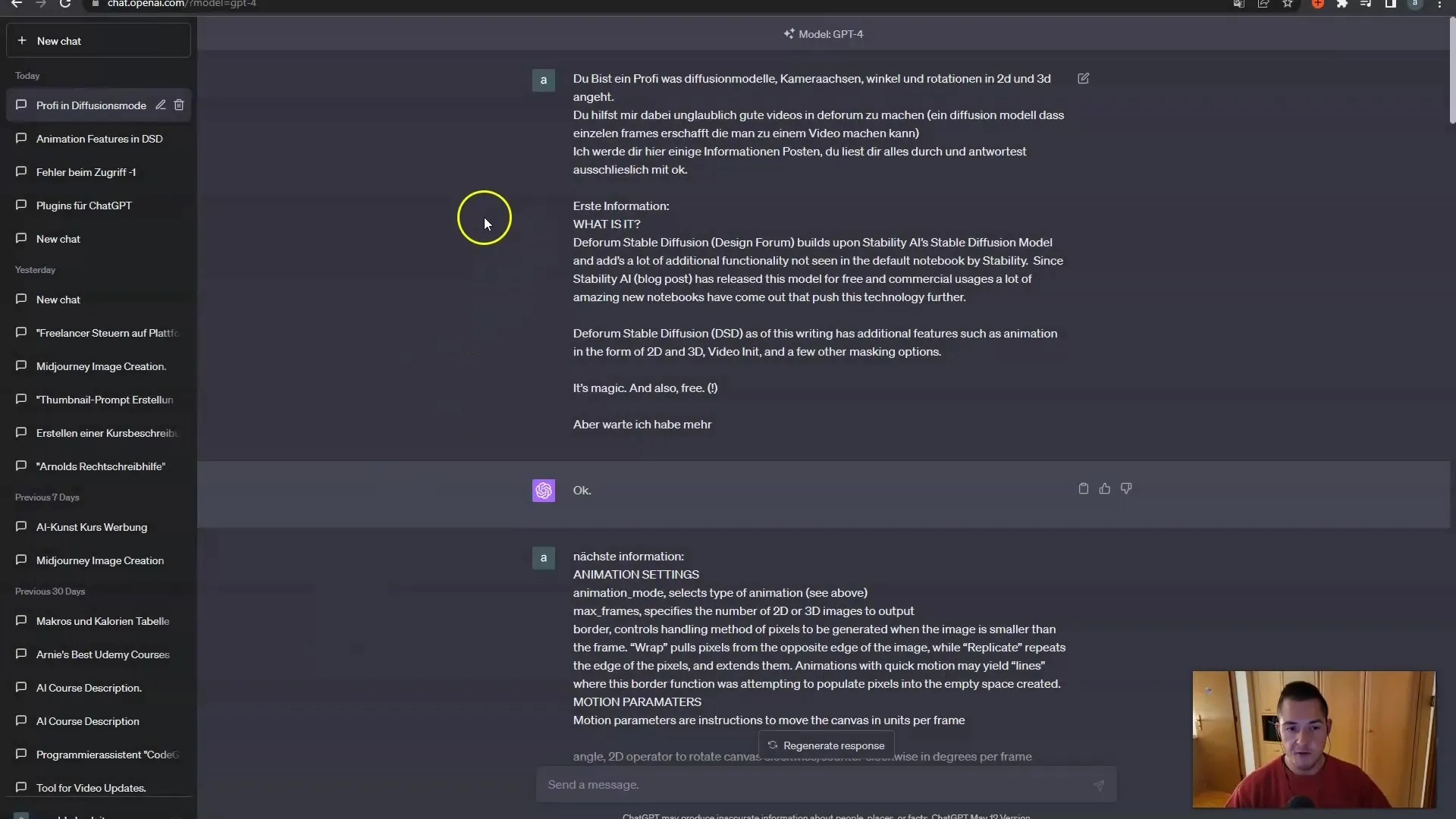The height and width of the screenshot is (819, 1456).
Task: Click the Regenerate response icon
Action: [x=773, y=745]
